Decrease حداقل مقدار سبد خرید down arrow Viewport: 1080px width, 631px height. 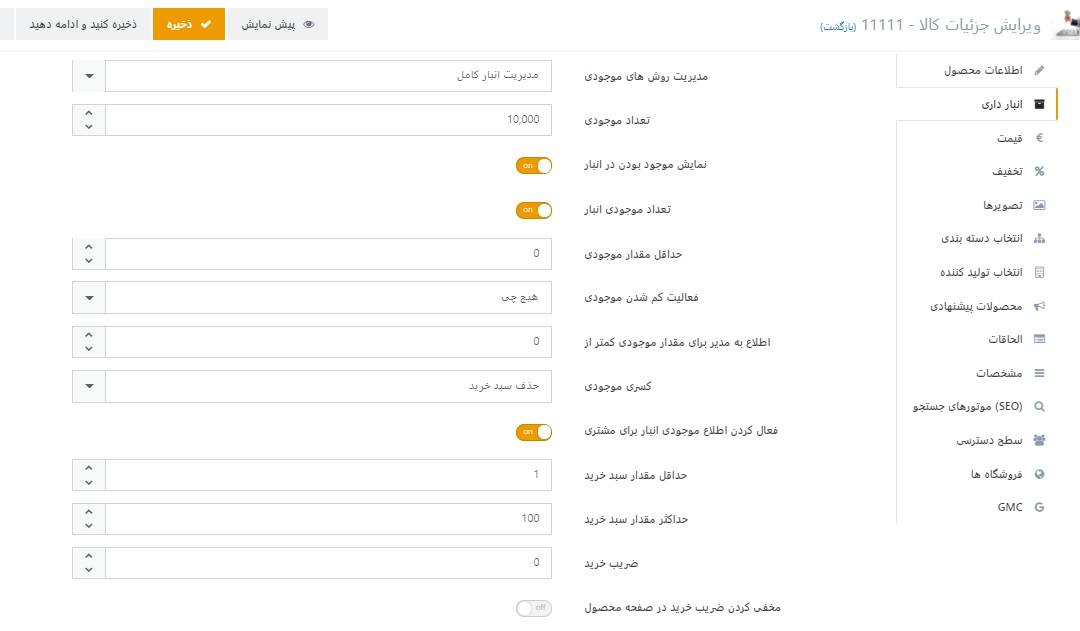pos(88,482)
